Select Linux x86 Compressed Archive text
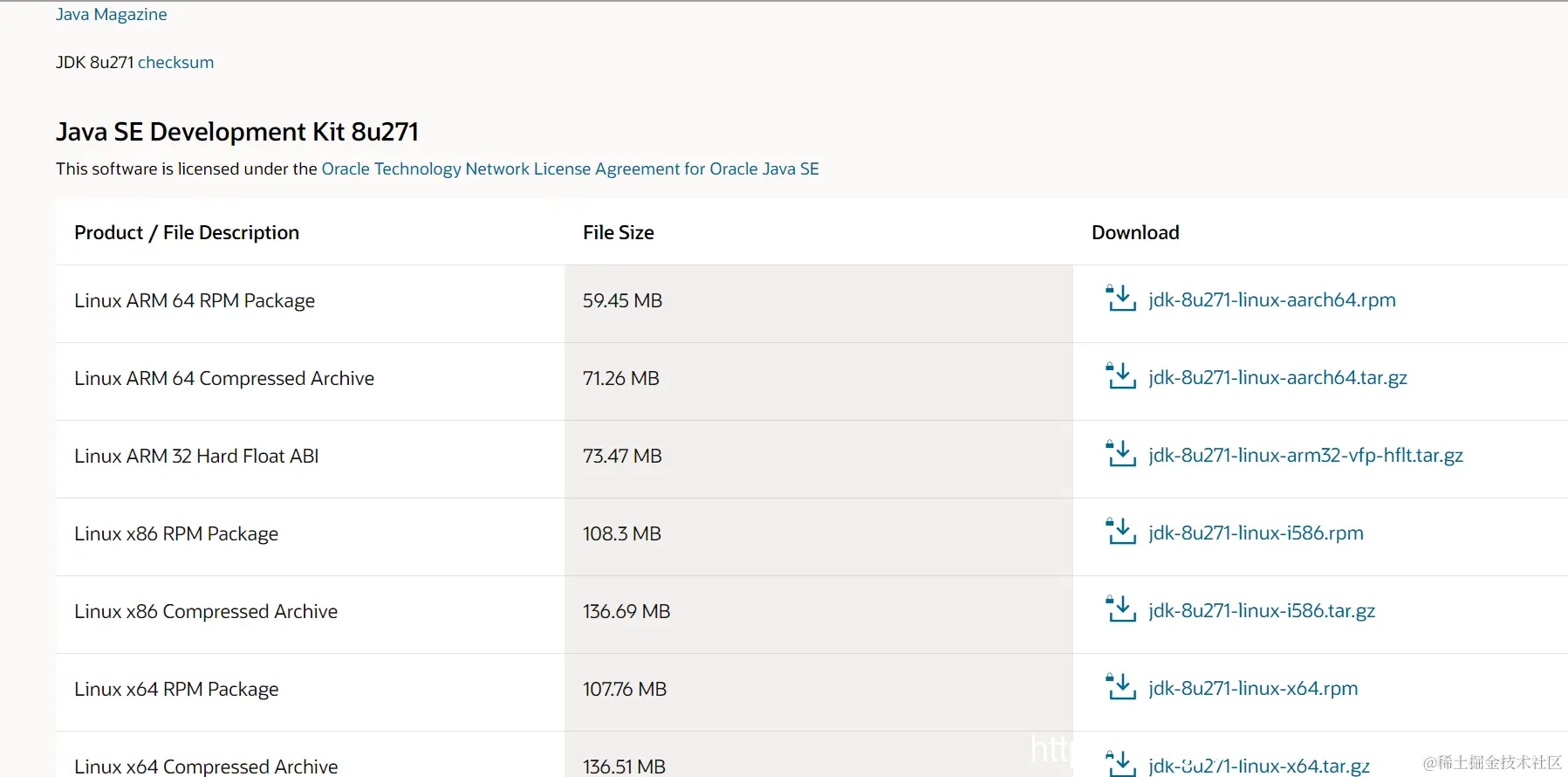Screen dimensions: 1568x777 [206, 611]
